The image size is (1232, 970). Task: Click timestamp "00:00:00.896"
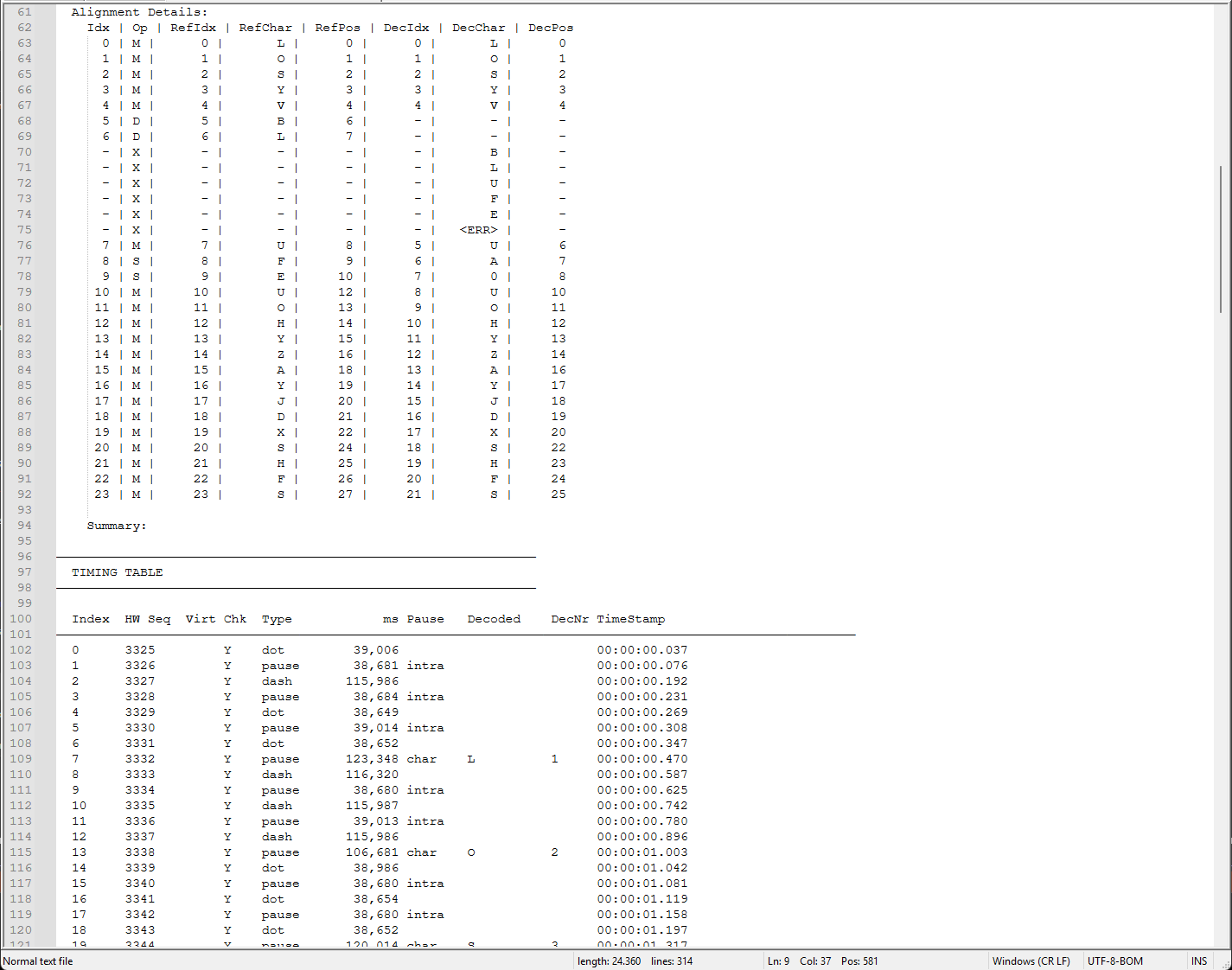[x=642, y=837]
